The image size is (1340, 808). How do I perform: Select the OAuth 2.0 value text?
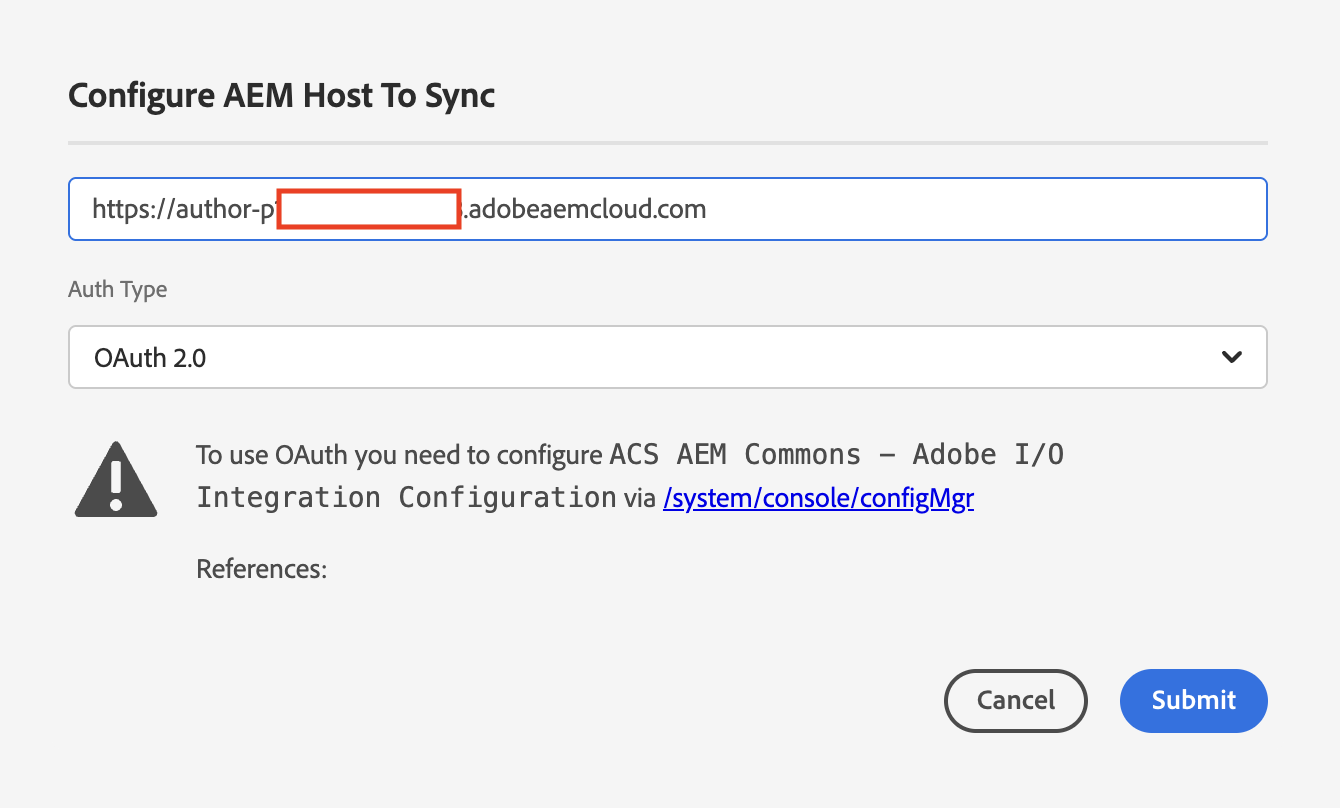(150, 357)
